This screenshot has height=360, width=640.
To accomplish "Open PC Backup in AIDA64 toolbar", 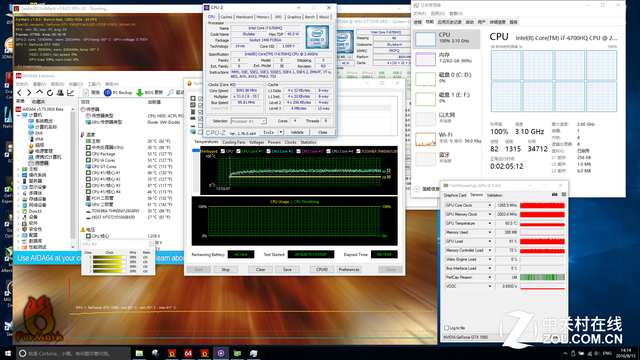I will coord(118,93).
